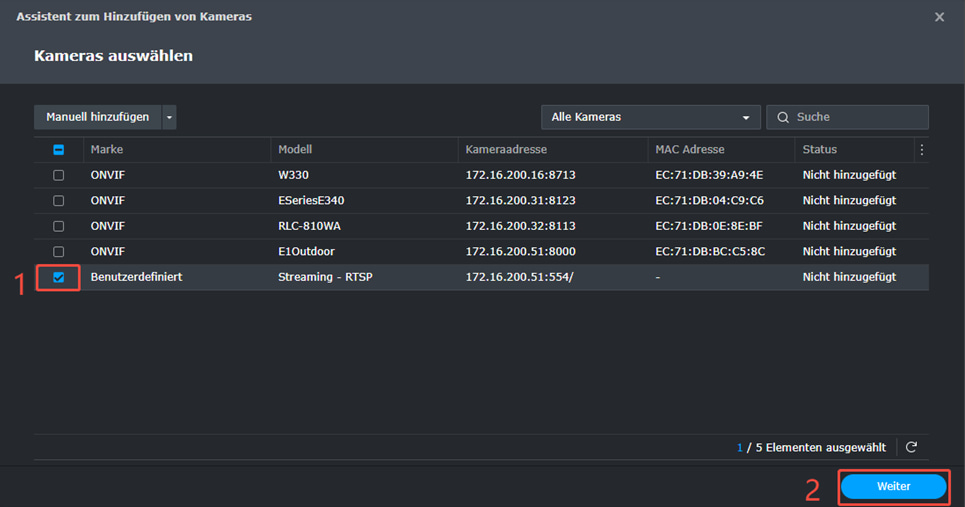The width and height of the screenshot is (965, 507).
Task: Click the Manuell hinzufügen button
Action: [98, 117]
